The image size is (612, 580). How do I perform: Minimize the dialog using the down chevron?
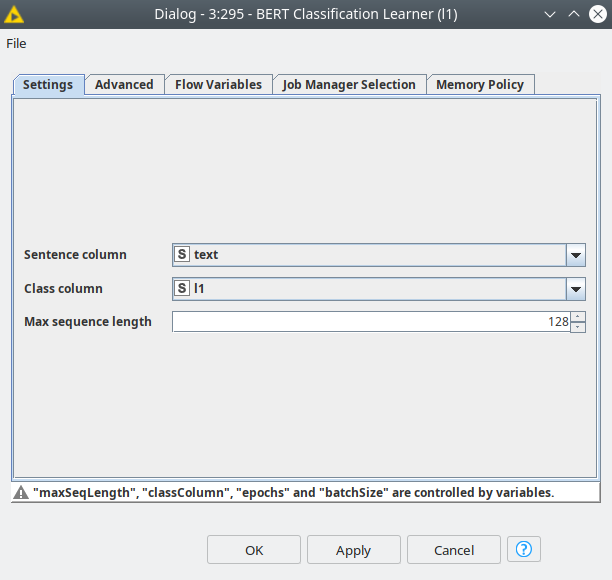(x=550, y=14)
